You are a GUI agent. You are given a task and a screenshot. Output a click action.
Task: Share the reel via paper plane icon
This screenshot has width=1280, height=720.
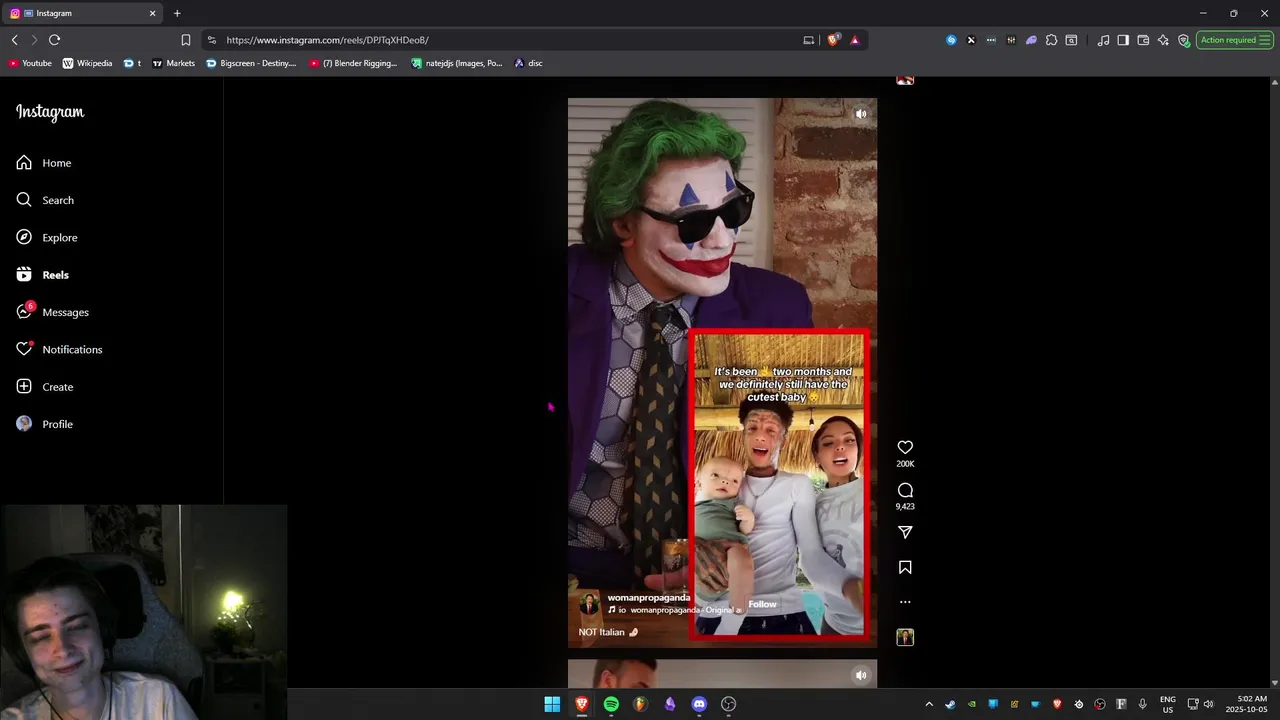pos(905,533)
